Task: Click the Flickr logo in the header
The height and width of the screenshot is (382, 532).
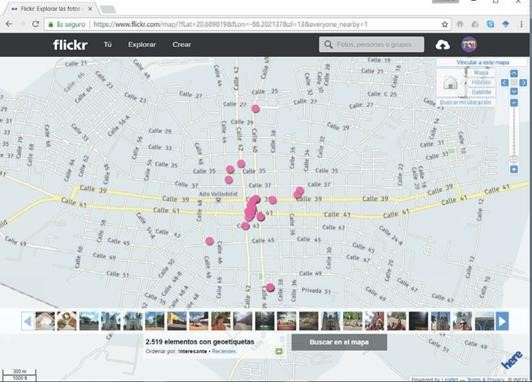Action: 70,45
